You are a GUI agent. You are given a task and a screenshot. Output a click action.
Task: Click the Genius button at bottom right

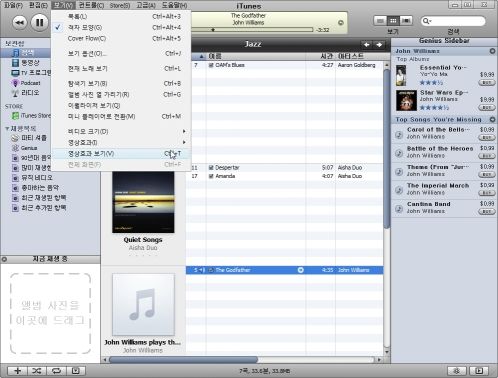pyautogui.click(x=457, y=371)
